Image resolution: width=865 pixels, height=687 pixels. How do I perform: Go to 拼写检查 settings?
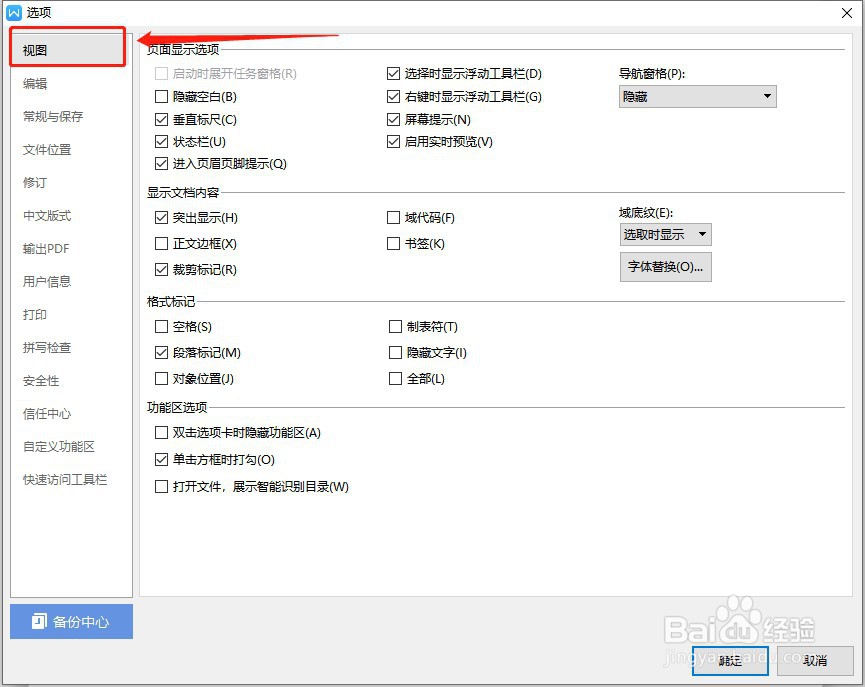(47, 348)
